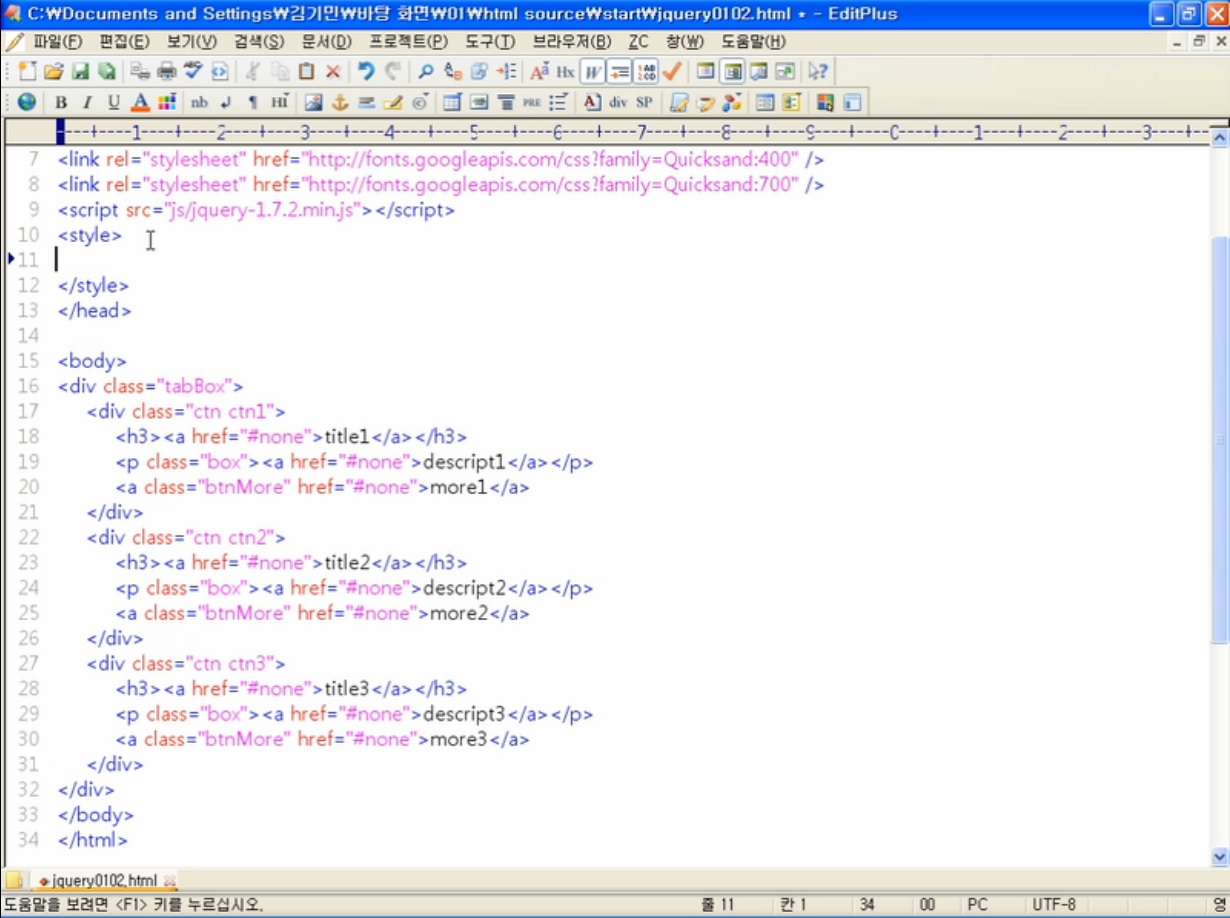The image size is (1230, 918).
Task: Open print preview from the toolbar
Action: pos(140,71)
